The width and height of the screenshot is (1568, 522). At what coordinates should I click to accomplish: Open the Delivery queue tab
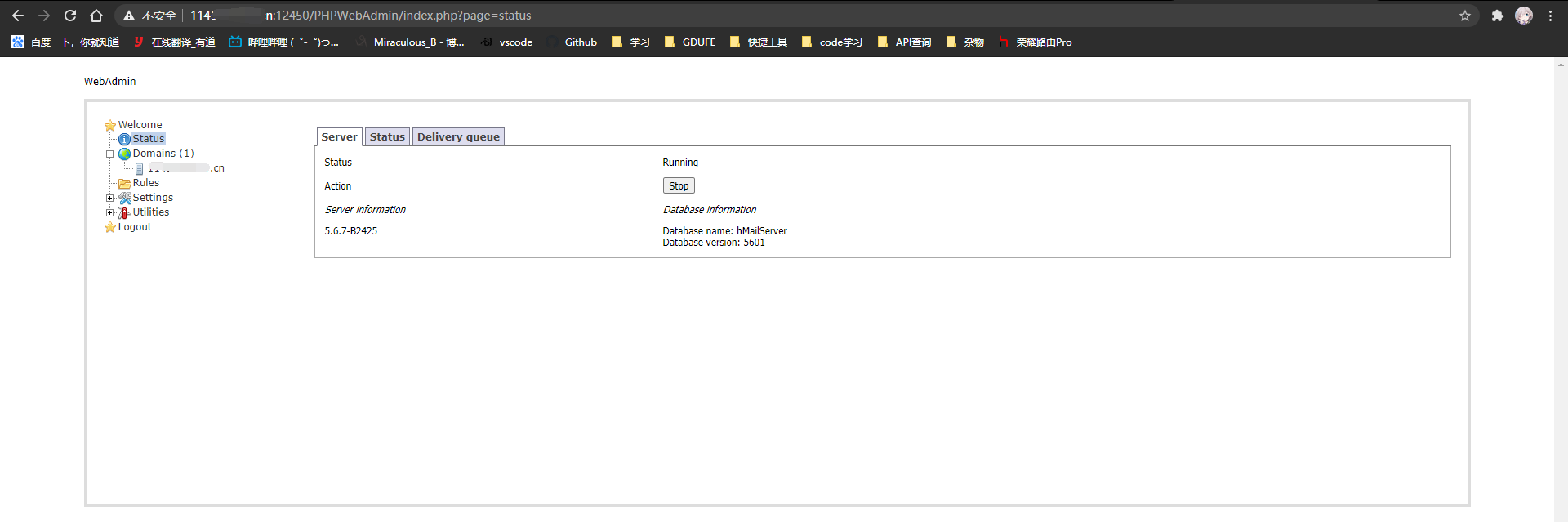tap(458, 137)
